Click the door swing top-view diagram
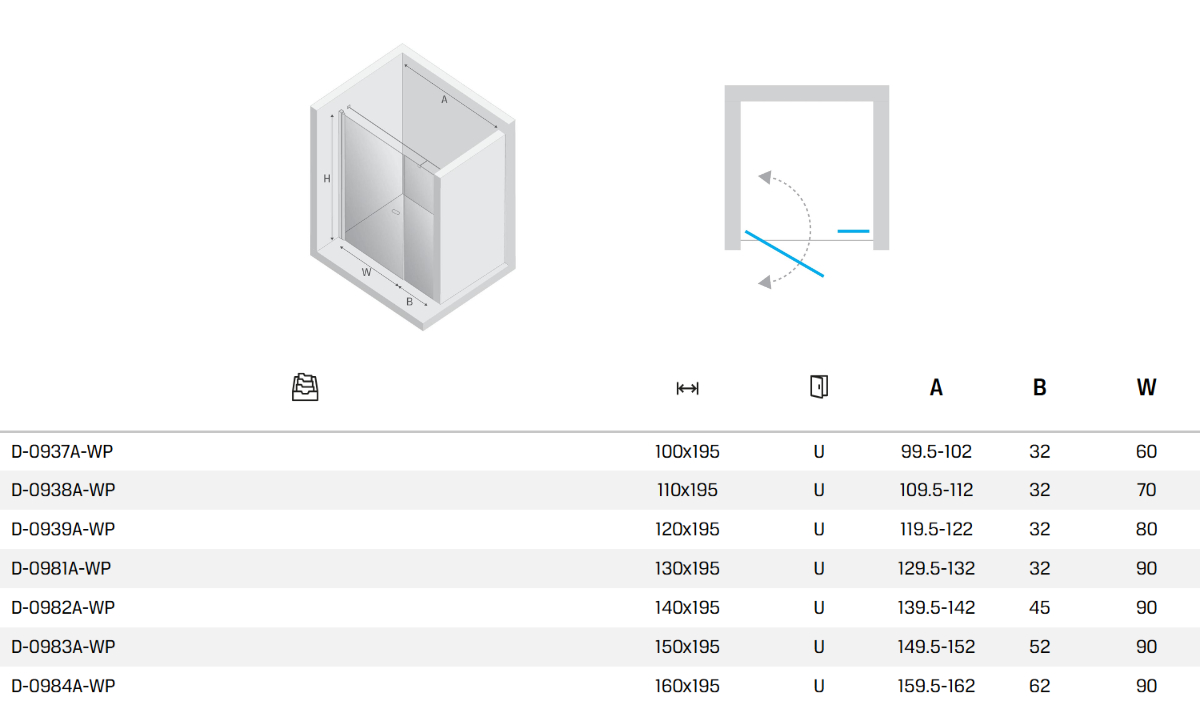Screen dimensions: 1200x709 (806, 187)
